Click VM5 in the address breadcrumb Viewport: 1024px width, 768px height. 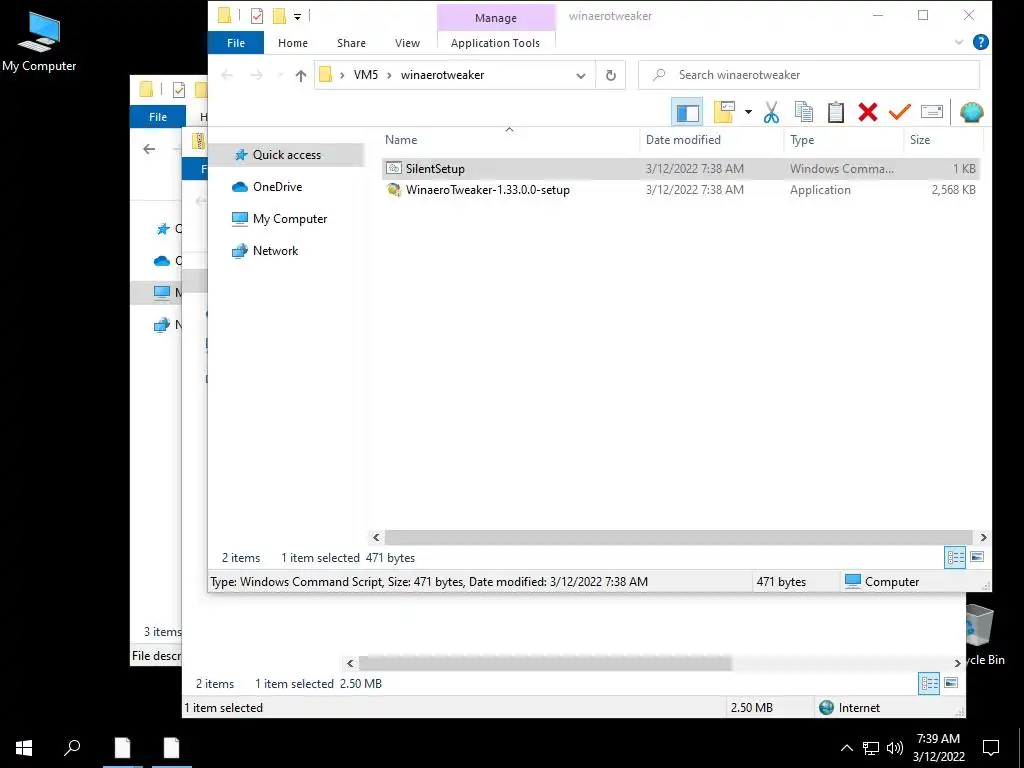pos(366,75)
